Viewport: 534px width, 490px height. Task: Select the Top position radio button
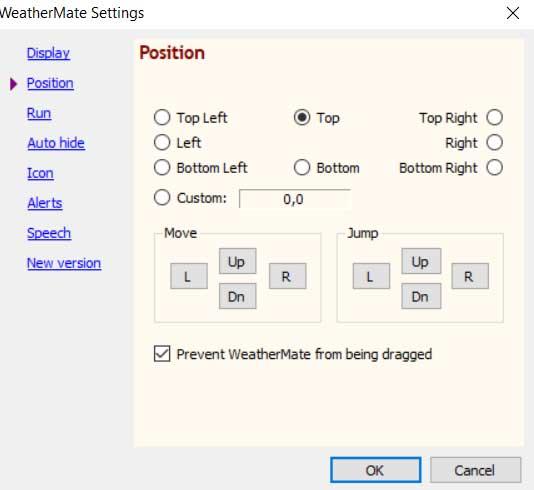point(302,117)
